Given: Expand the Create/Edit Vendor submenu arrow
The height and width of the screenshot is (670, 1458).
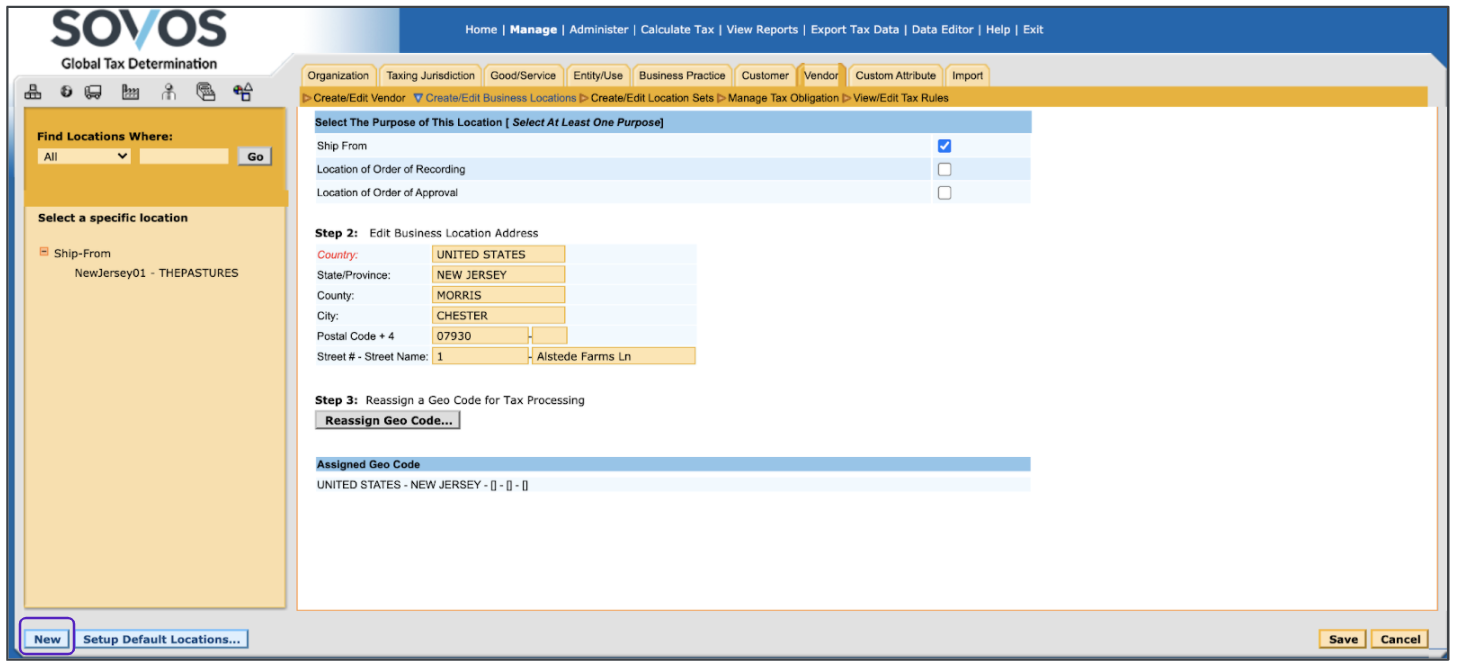Looking at the screenshot, I should (x=307, y=98).
